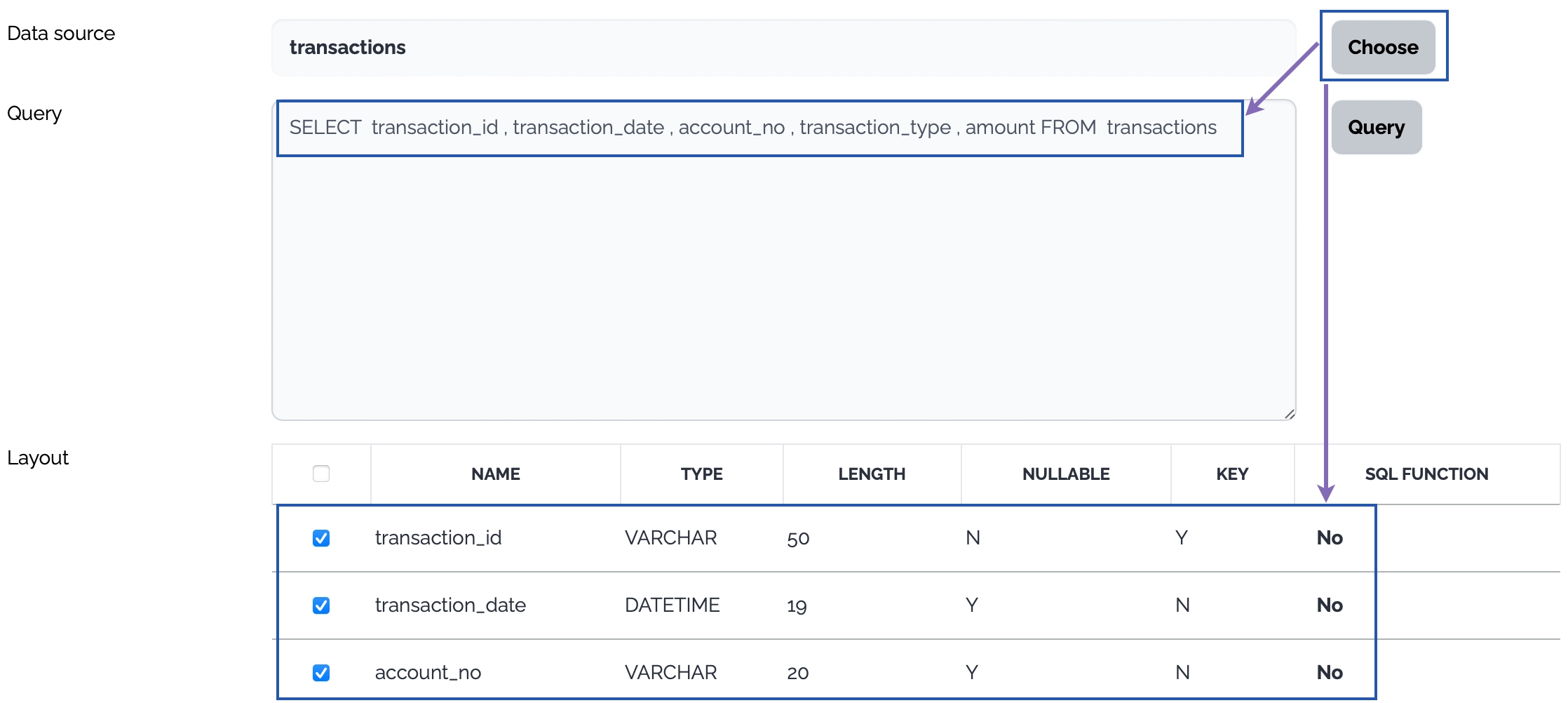The width and height of the screenshot is (1568, 703).
Task: Click the transactions data source field
Action: click(783, 48)
